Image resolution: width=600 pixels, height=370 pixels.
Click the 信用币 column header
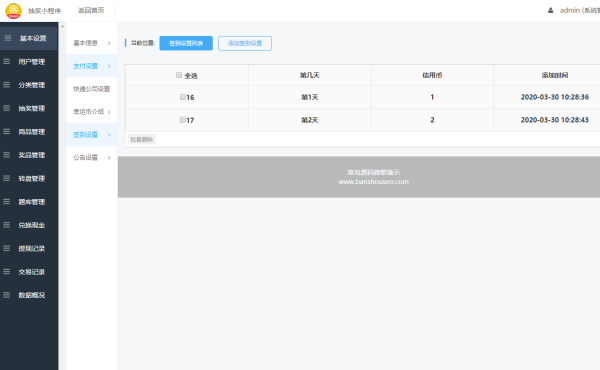point(432,75)
